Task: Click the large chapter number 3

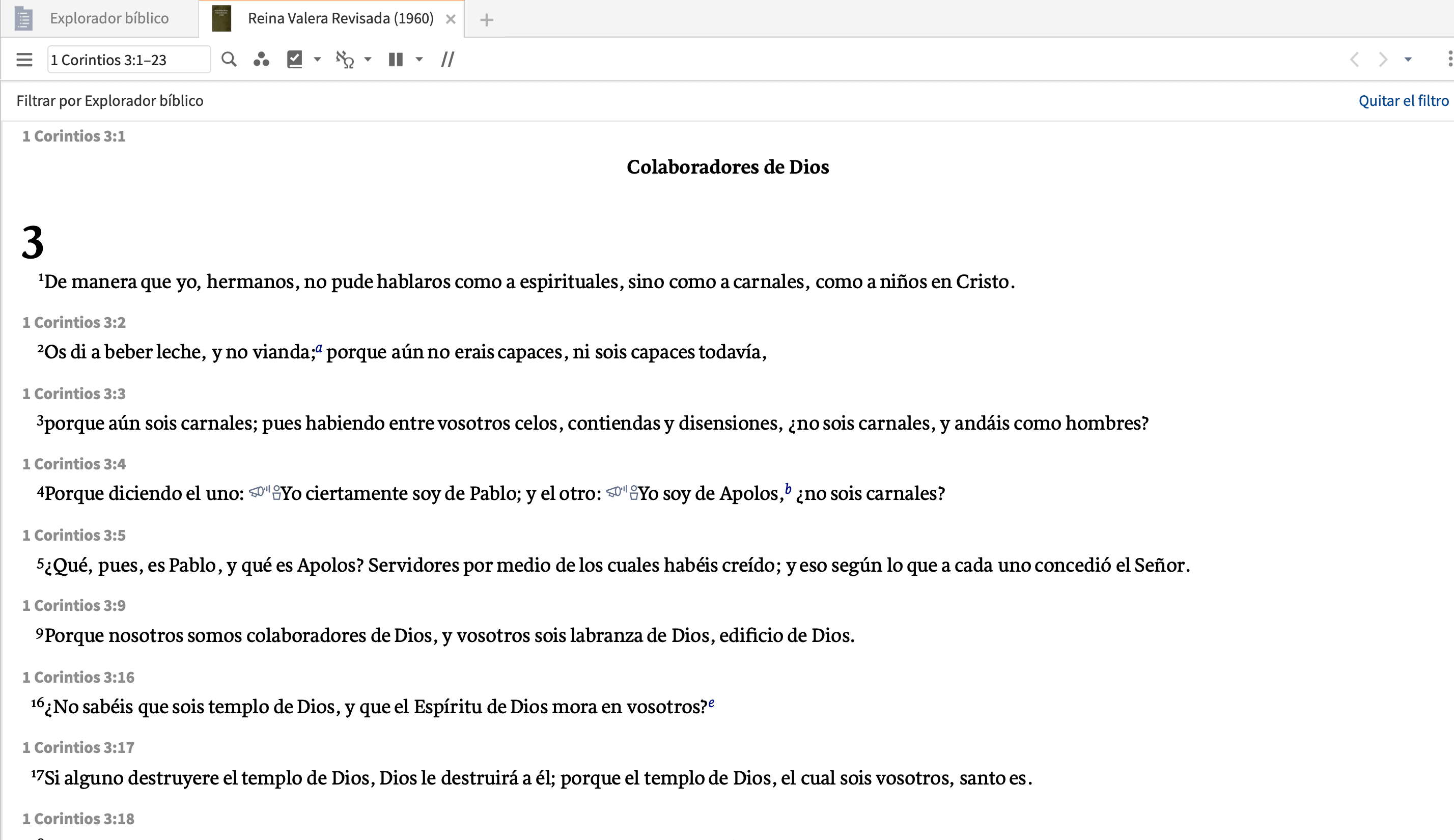Action: (x=33, y=242)
